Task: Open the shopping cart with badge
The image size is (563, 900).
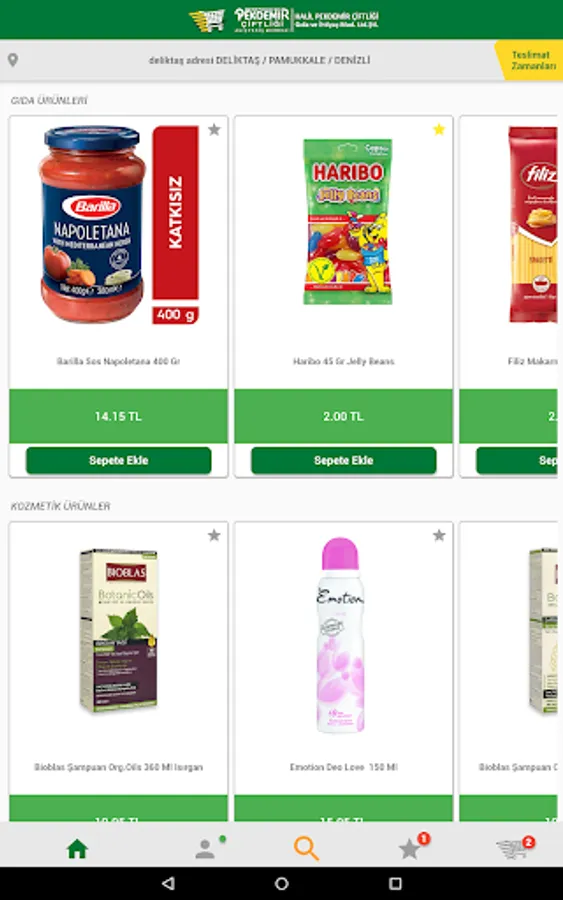Action: tap(512, 848)
